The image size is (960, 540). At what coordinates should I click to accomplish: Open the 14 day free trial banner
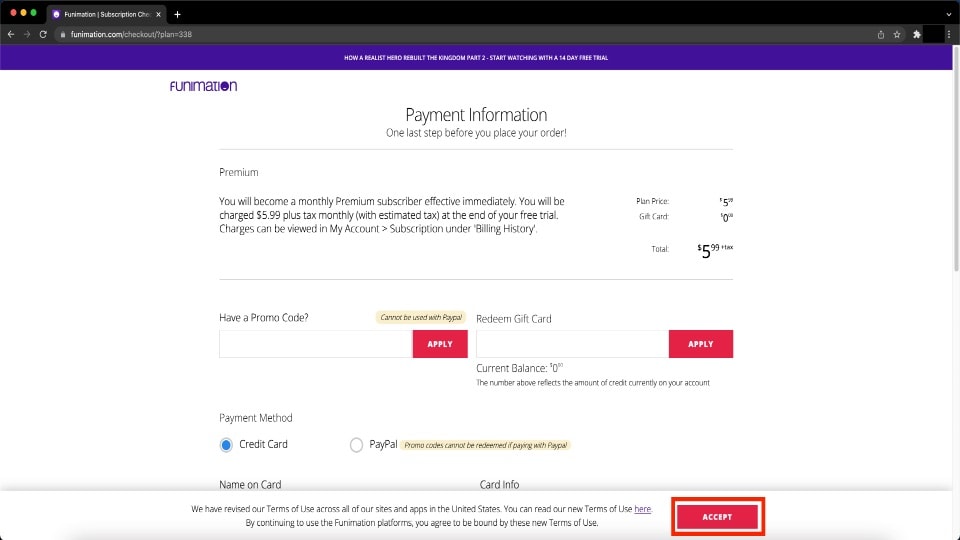click(x=476, y=58)
